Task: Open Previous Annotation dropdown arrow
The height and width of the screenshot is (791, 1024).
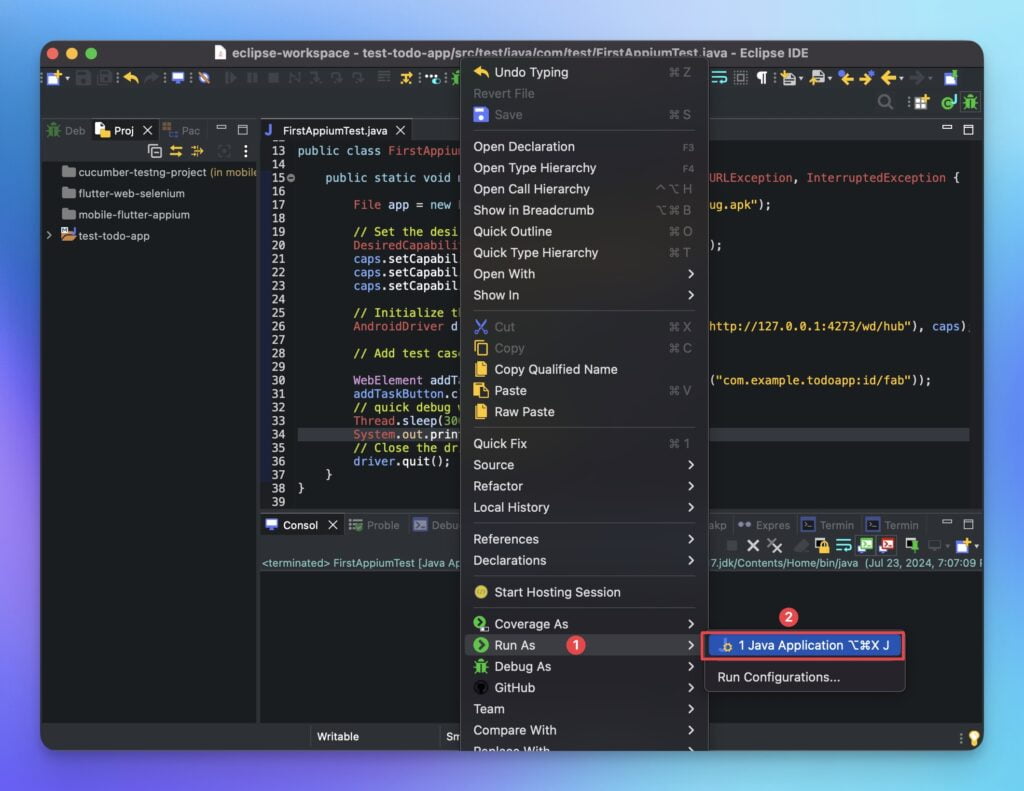Action: click(x=829, y=79)
